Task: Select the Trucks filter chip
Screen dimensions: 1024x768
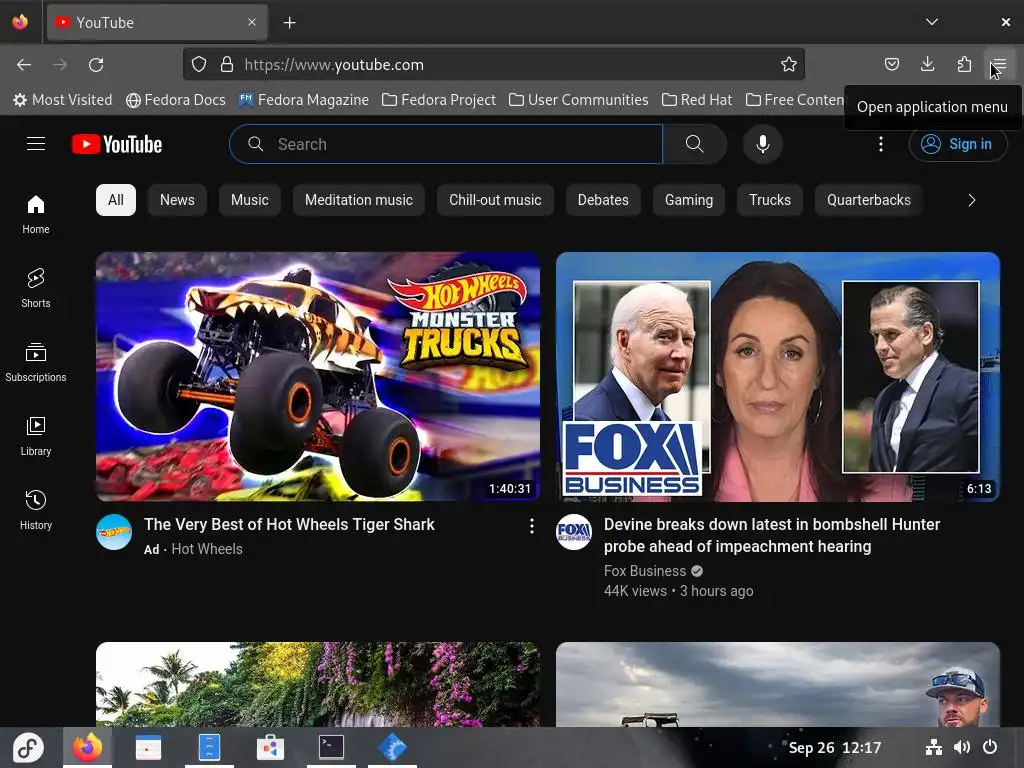Action: pos(769,200)
